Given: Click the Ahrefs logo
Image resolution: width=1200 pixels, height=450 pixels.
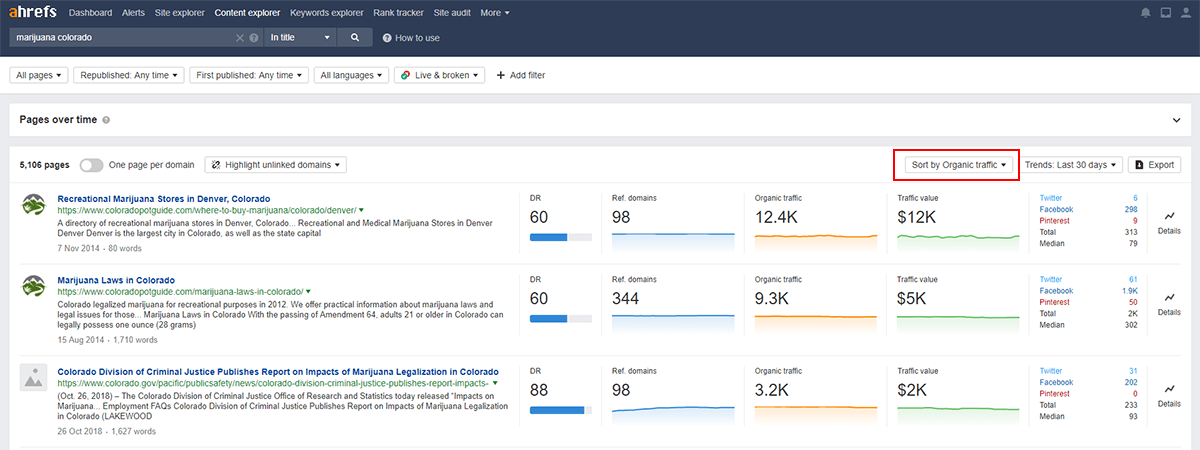Looking at the screenshot, I should coord(34,13).
